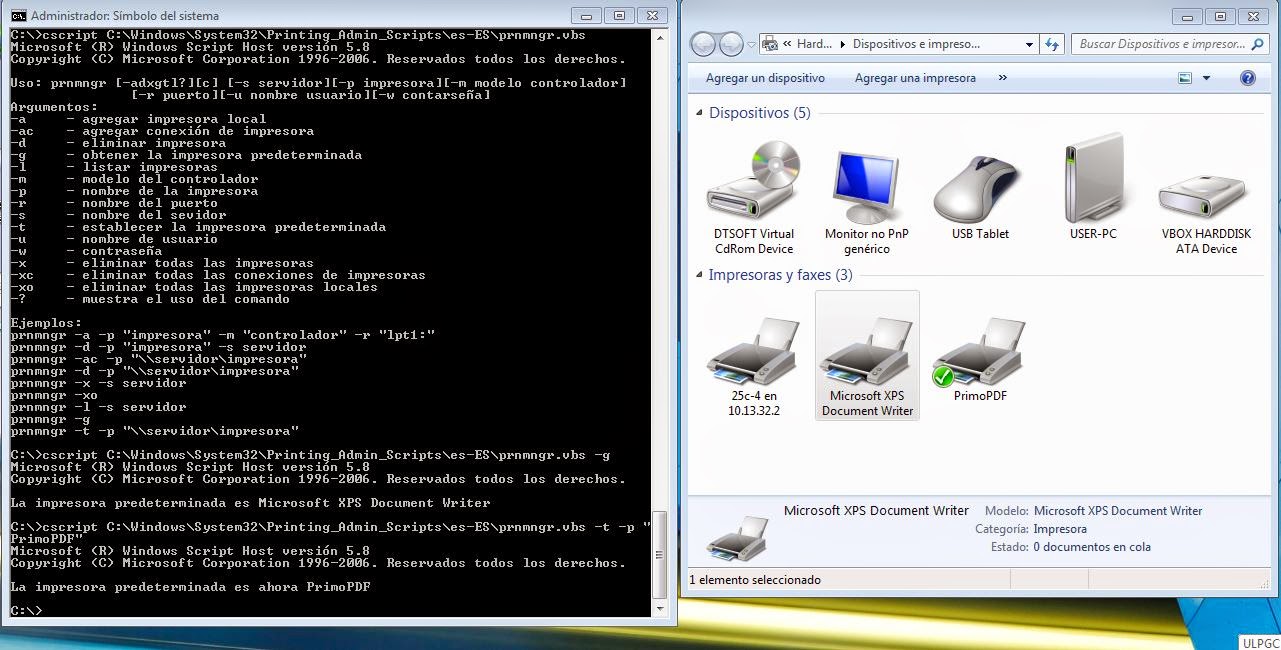The height and width of the screenshot is (650, 1281).
Task: Click the Categoría: Impresora text
Action: click(1030, 529)
